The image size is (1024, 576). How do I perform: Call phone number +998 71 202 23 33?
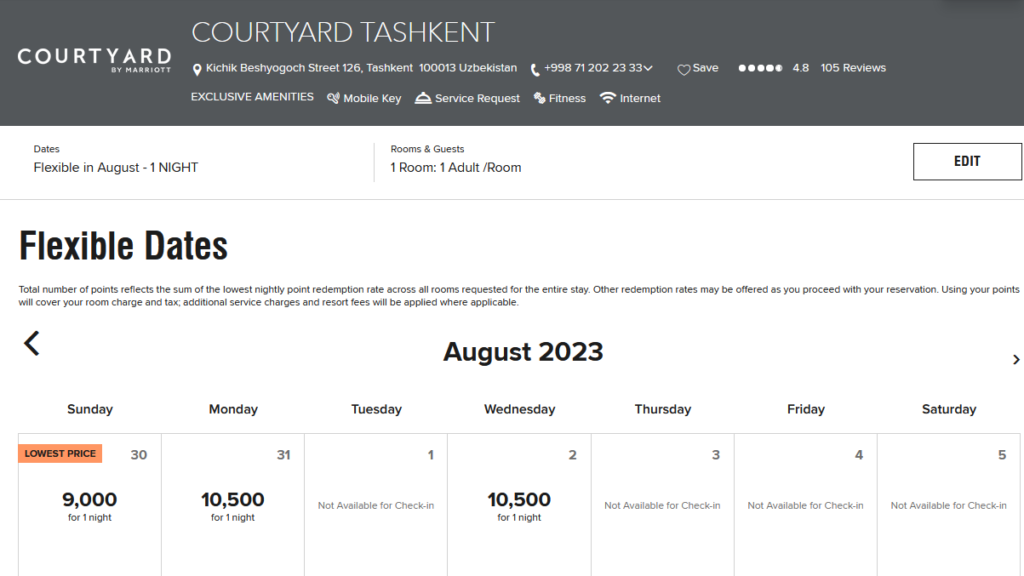point(593,68)
